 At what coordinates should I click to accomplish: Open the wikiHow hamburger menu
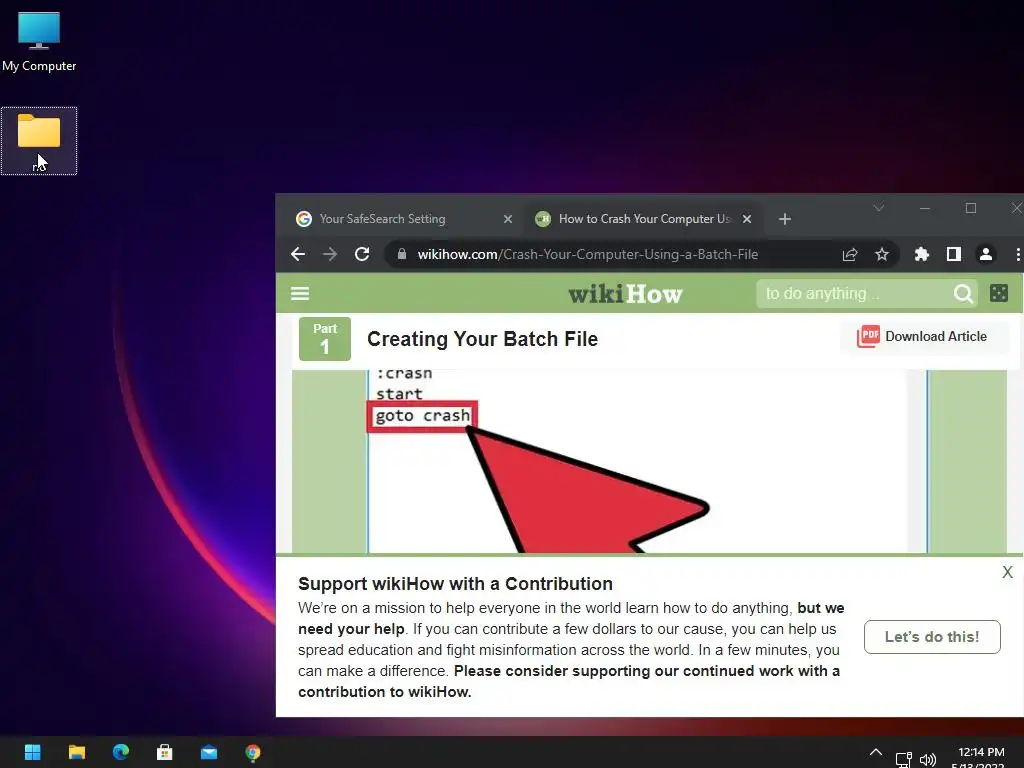(x=300, y=293)
